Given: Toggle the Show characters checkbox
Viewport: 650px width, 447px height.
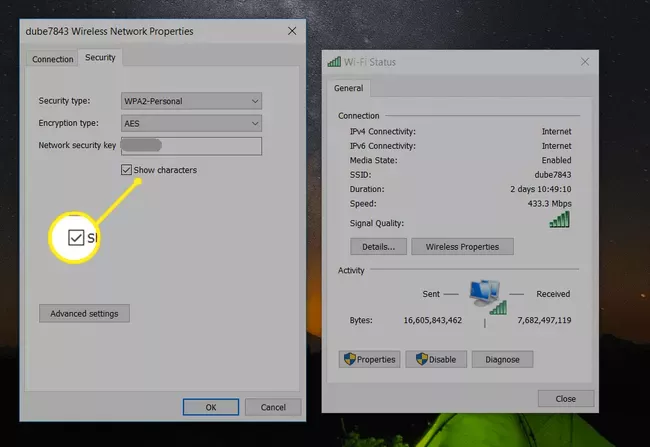Looking at the screenshot, I should pyautogui.click(x=126, y=170).
